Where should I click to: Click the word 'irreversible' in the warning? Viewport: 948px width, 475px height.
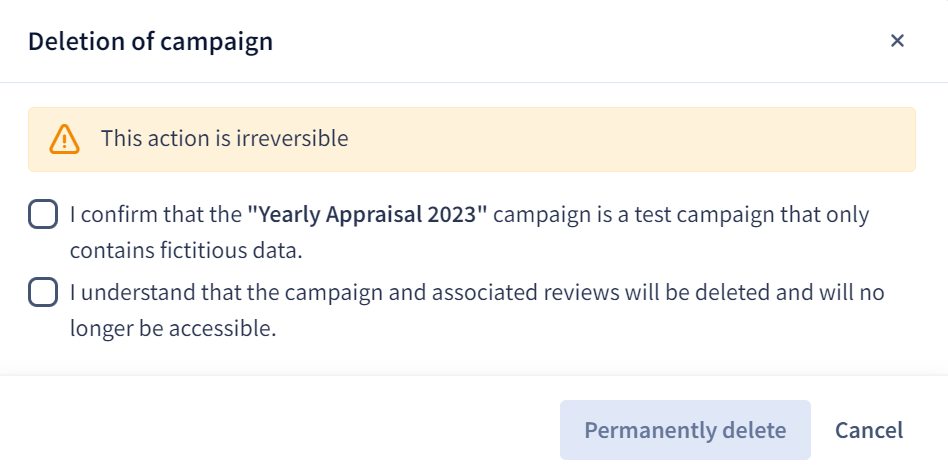292,138
